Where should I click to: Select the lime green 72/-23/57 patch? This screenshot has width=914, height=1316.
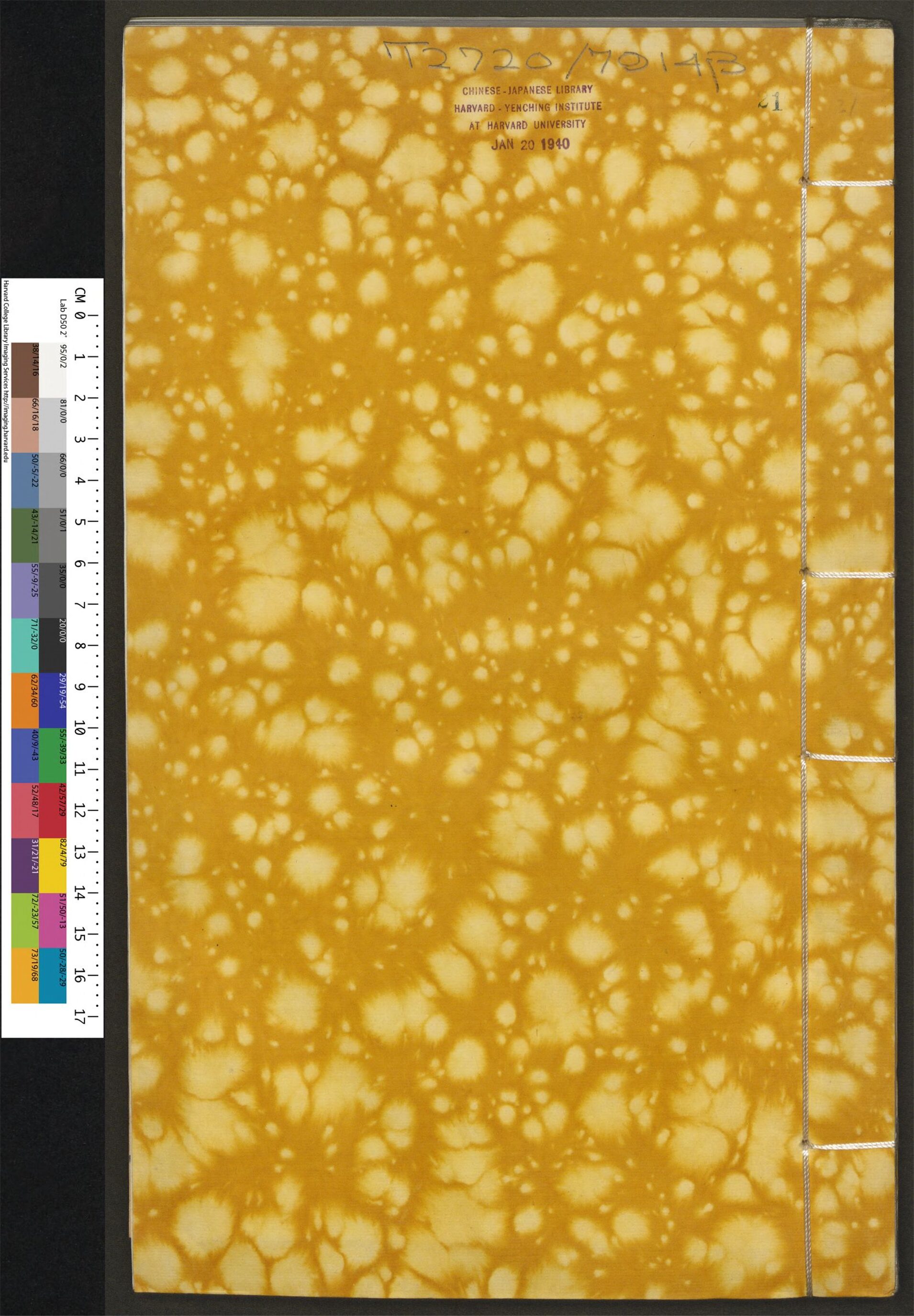click(x=25, y=920)
